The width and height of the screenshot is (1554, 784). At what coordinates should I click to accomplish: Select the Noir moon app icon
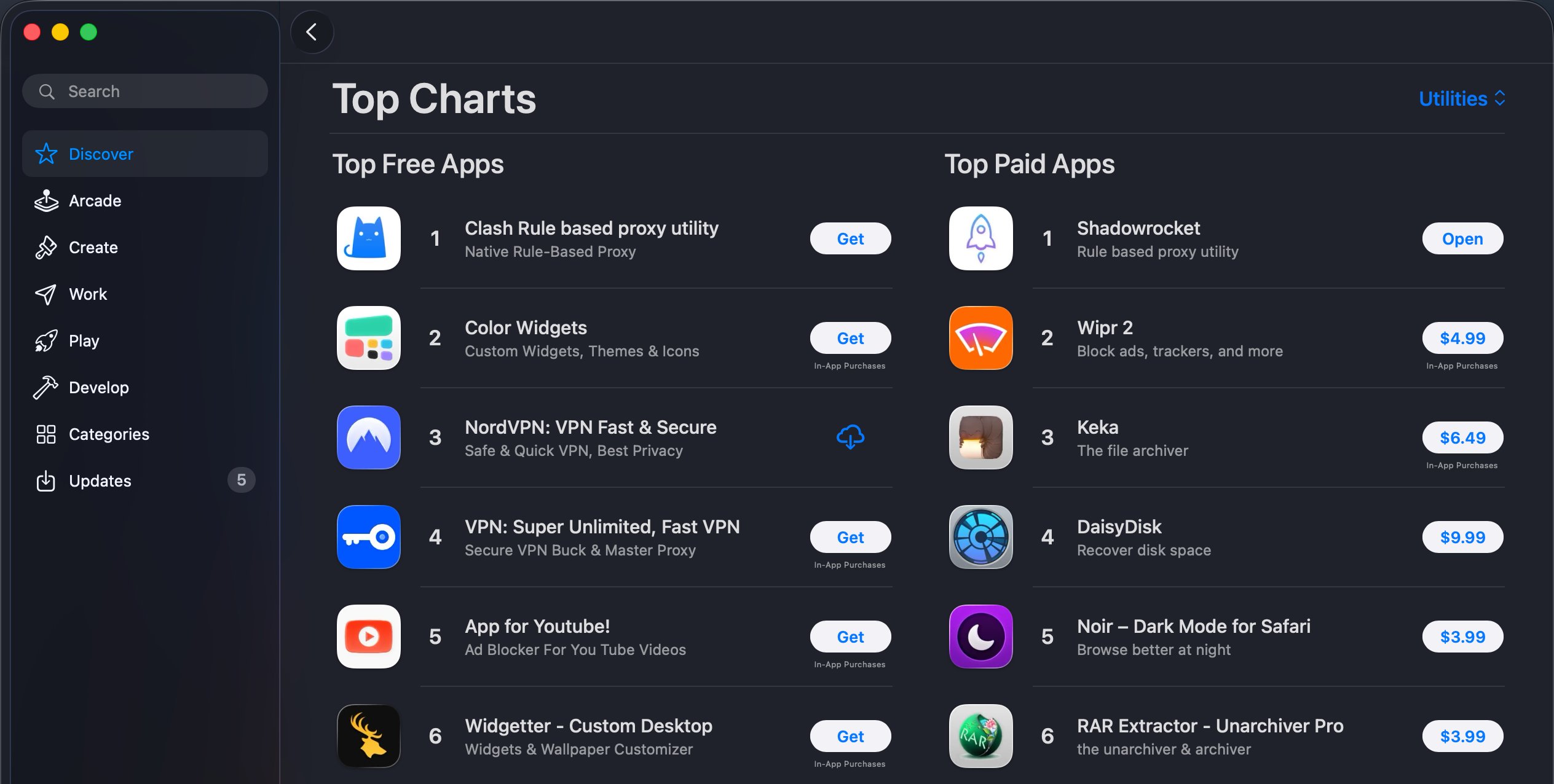pos(980,637)
